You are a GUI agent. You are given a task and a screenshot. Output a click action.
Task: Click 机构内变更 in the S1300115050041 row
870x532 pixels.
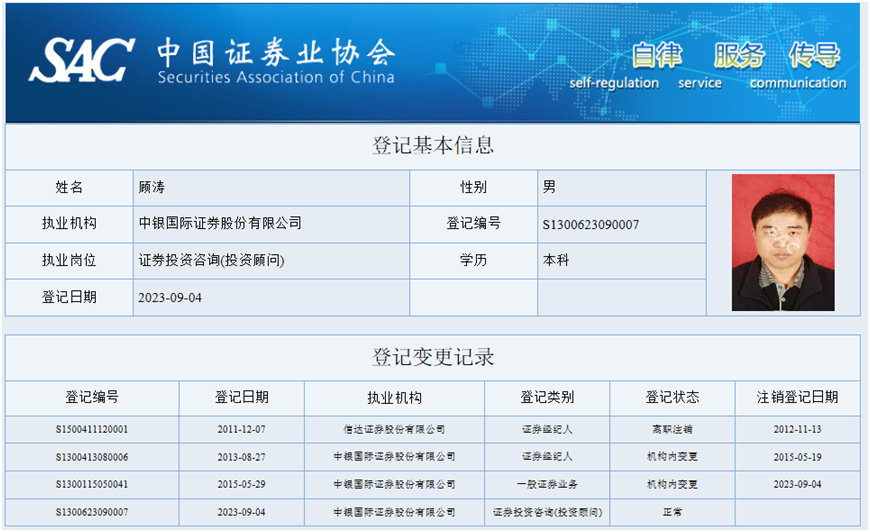click(x=672, y=484)
